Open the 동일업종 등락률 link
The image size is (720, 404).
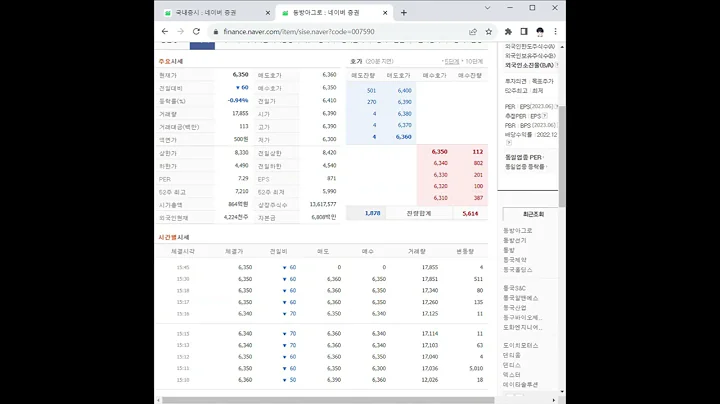pos(525,167)
